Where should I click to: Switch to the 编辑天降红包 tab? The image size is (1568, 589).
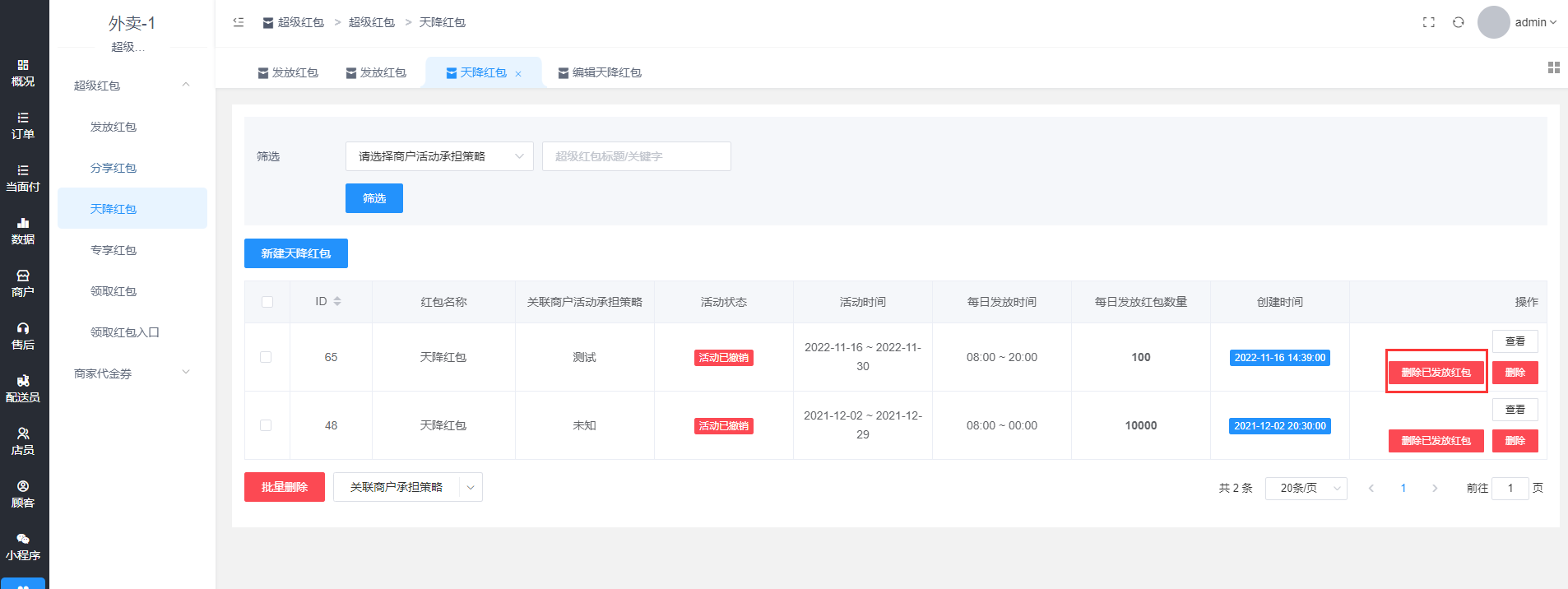click(x=600, y=72)
